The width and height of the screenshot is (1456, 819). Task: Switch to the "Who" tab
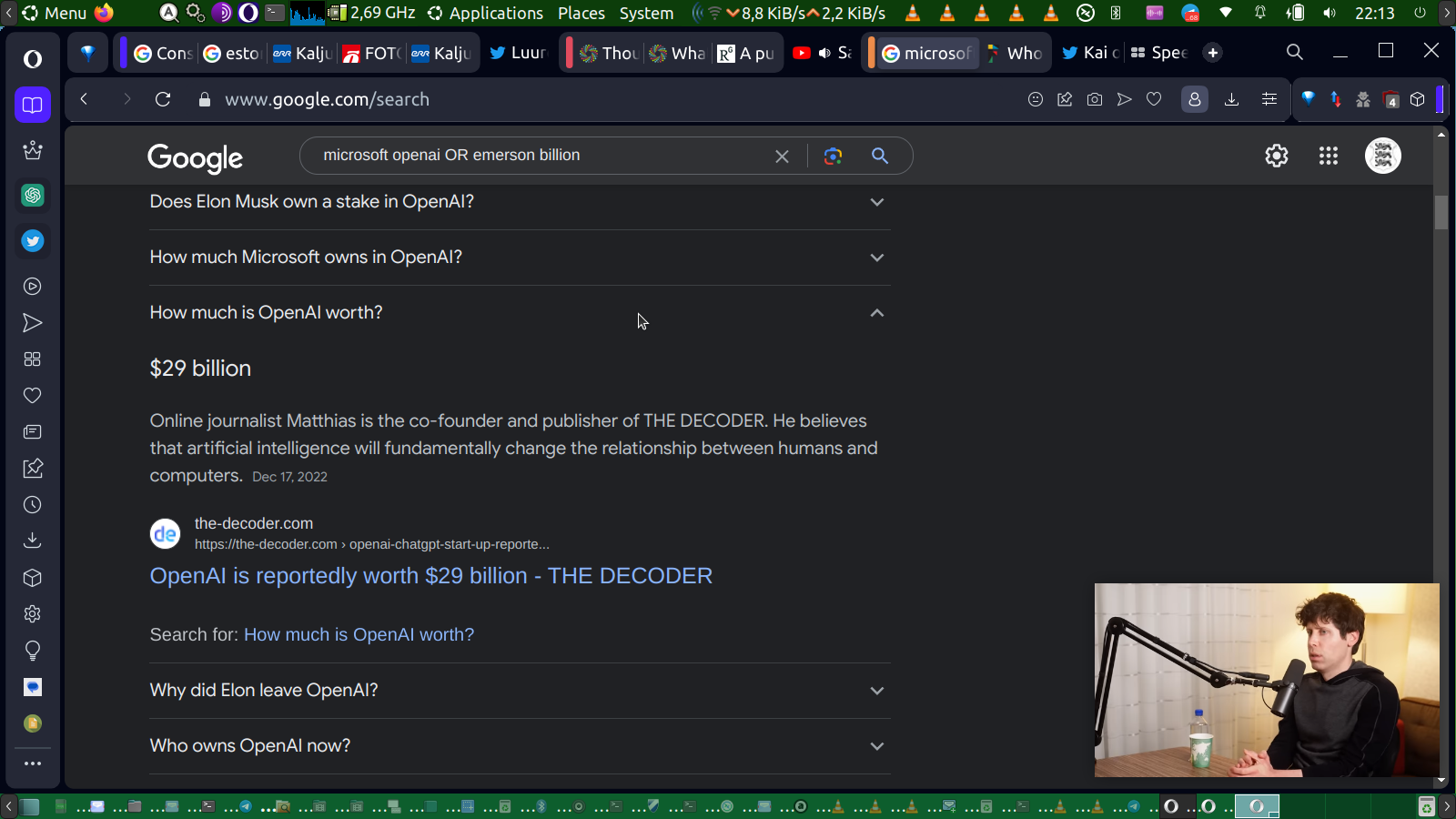click(x=1014, y=53)
